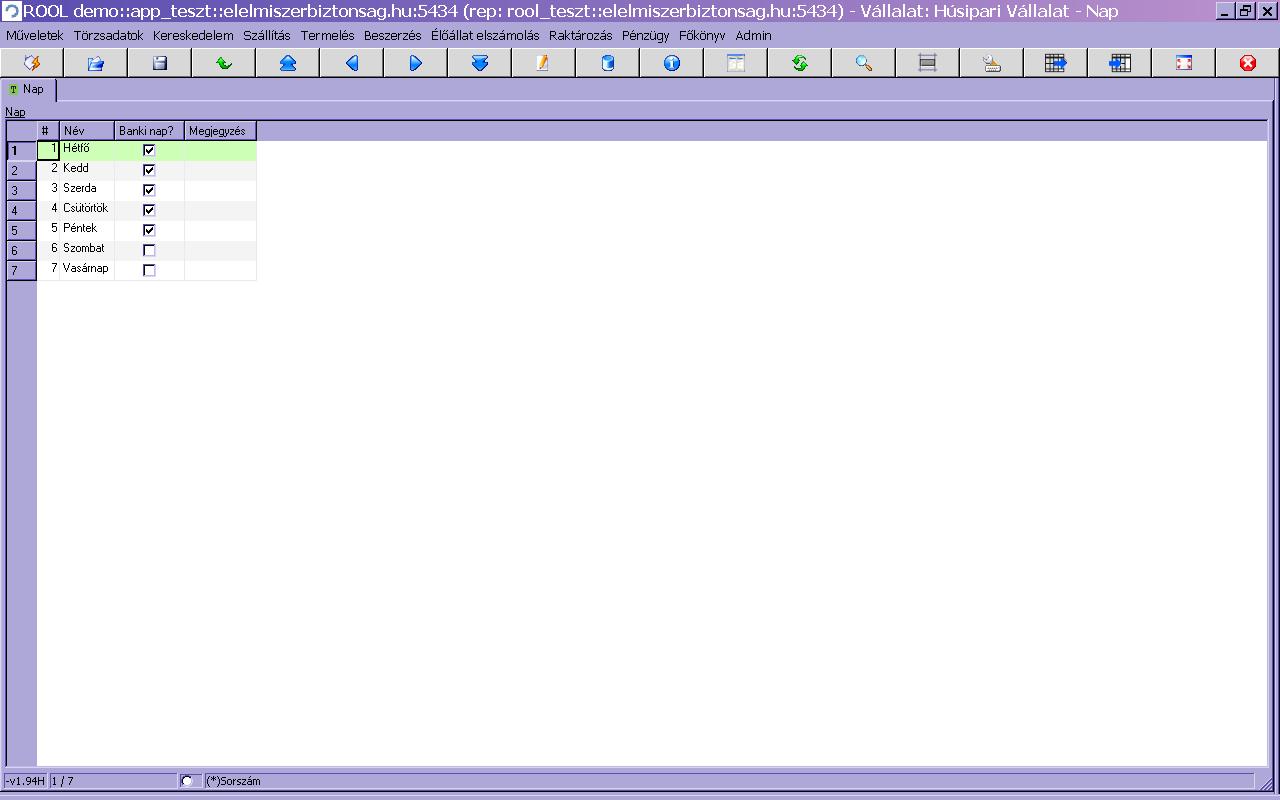Click the Vasárnap name cell
This screenshot has height=800, width=1280.
click(x=87, y=270)
